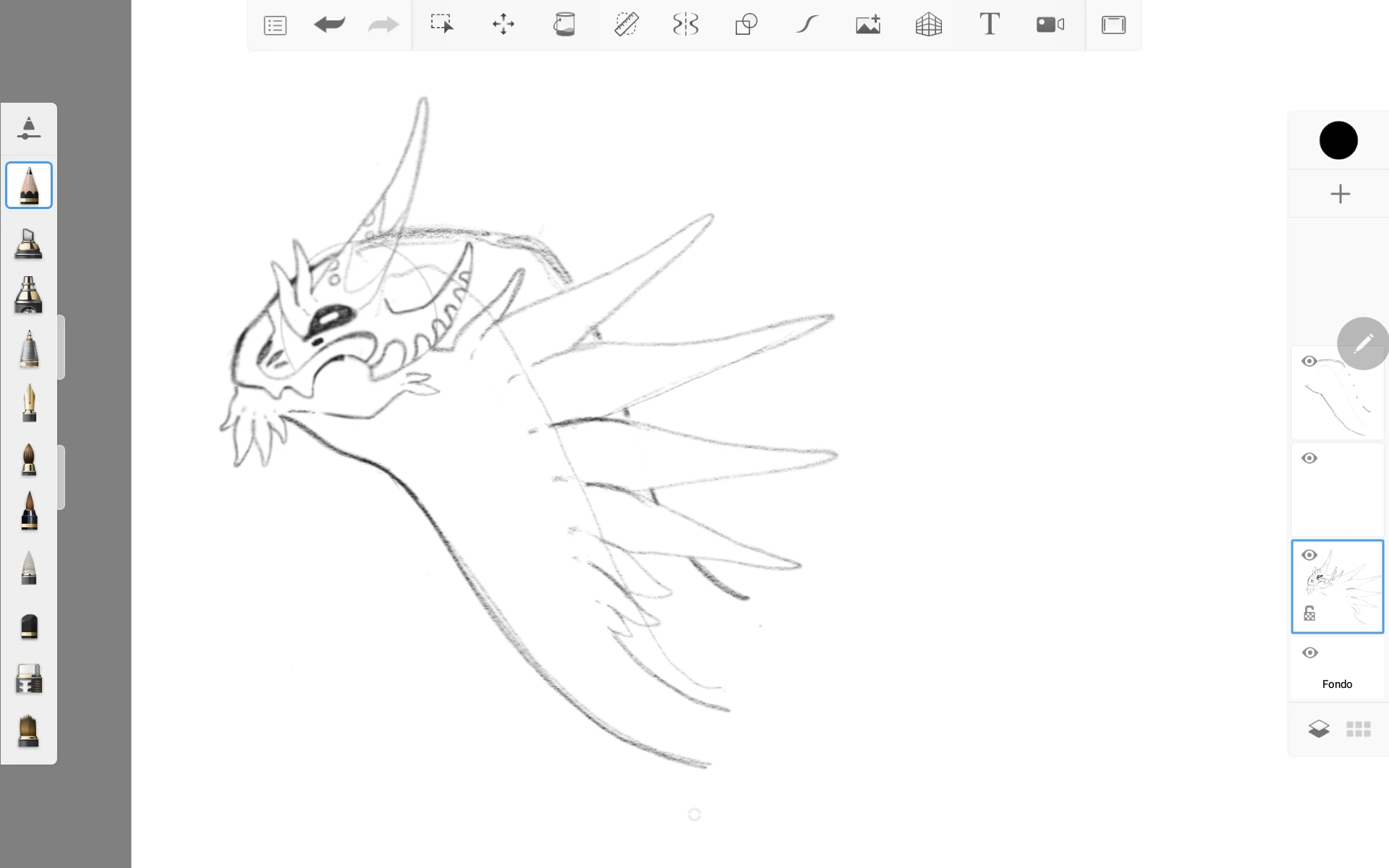
Task: Activate the transform move tool
Action: tap(503, 25)
